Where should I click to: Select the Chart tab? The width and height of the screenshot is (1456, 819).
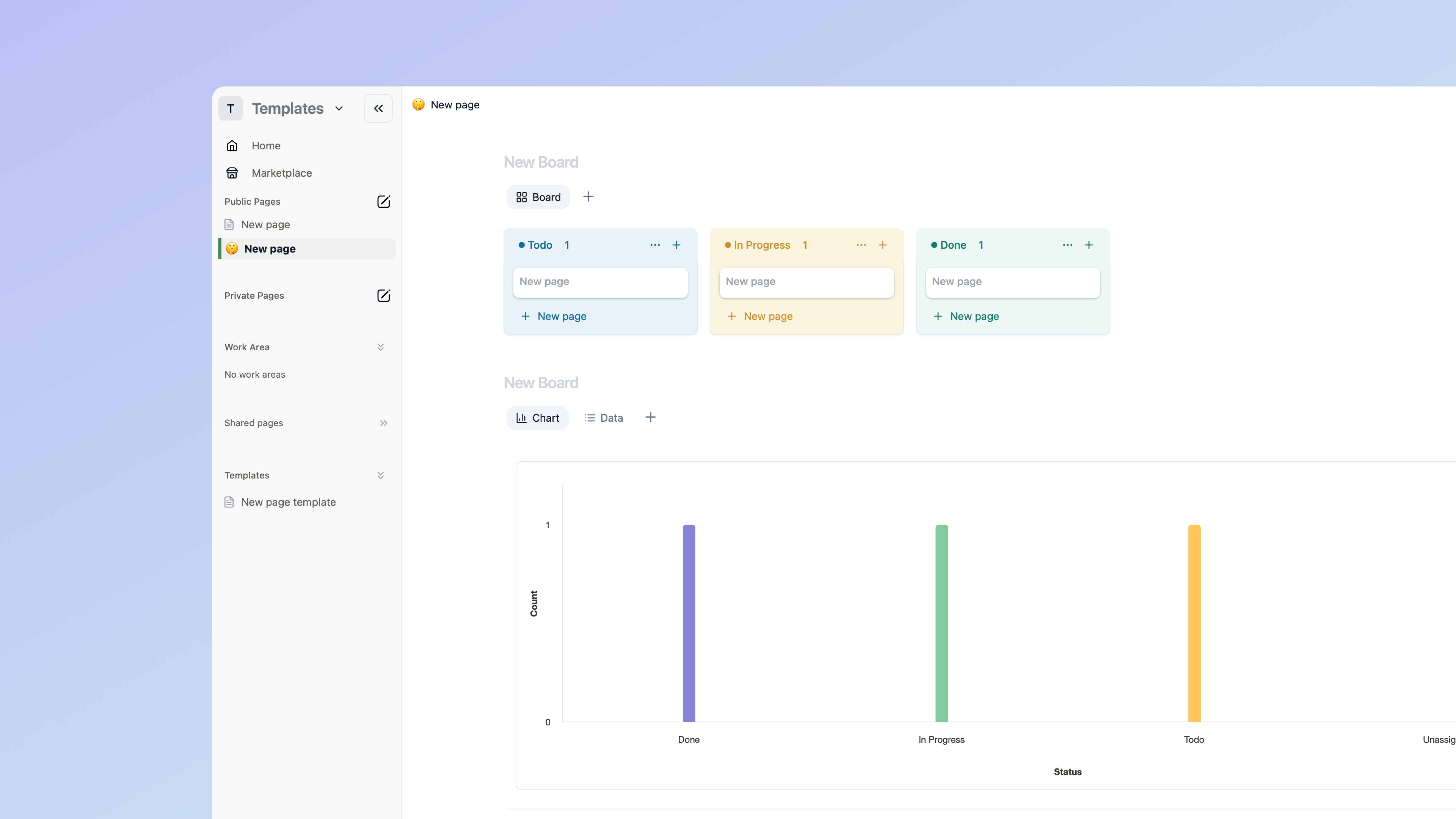click(537, 418)
